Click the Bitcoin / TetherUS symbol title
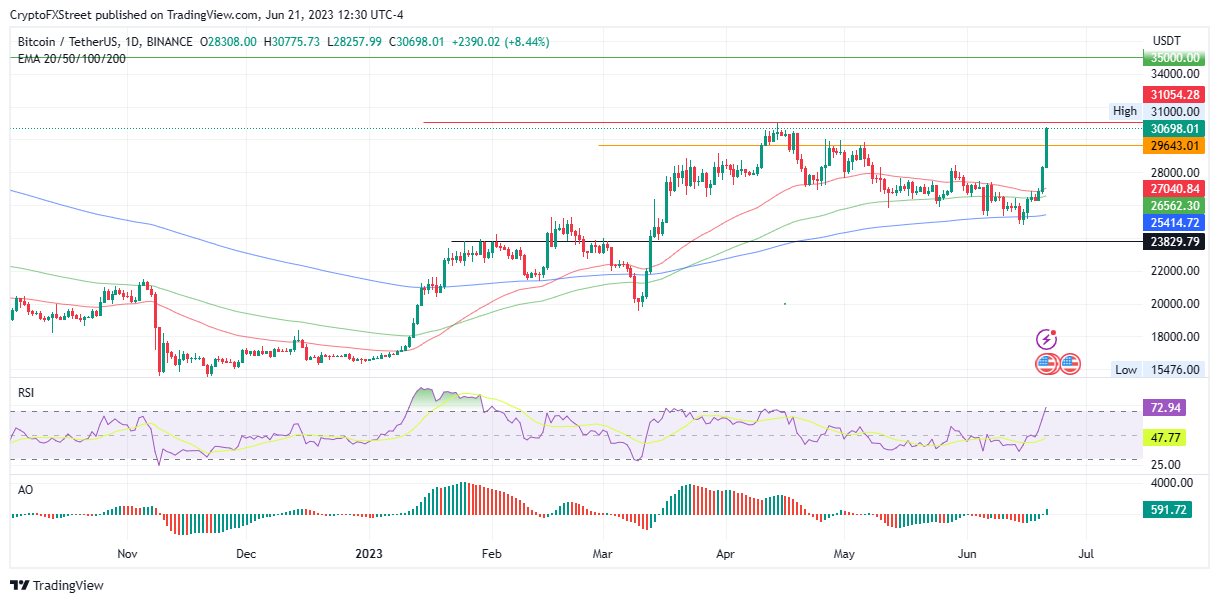This screenshot has height=603, width=1219. coord(78,42)
